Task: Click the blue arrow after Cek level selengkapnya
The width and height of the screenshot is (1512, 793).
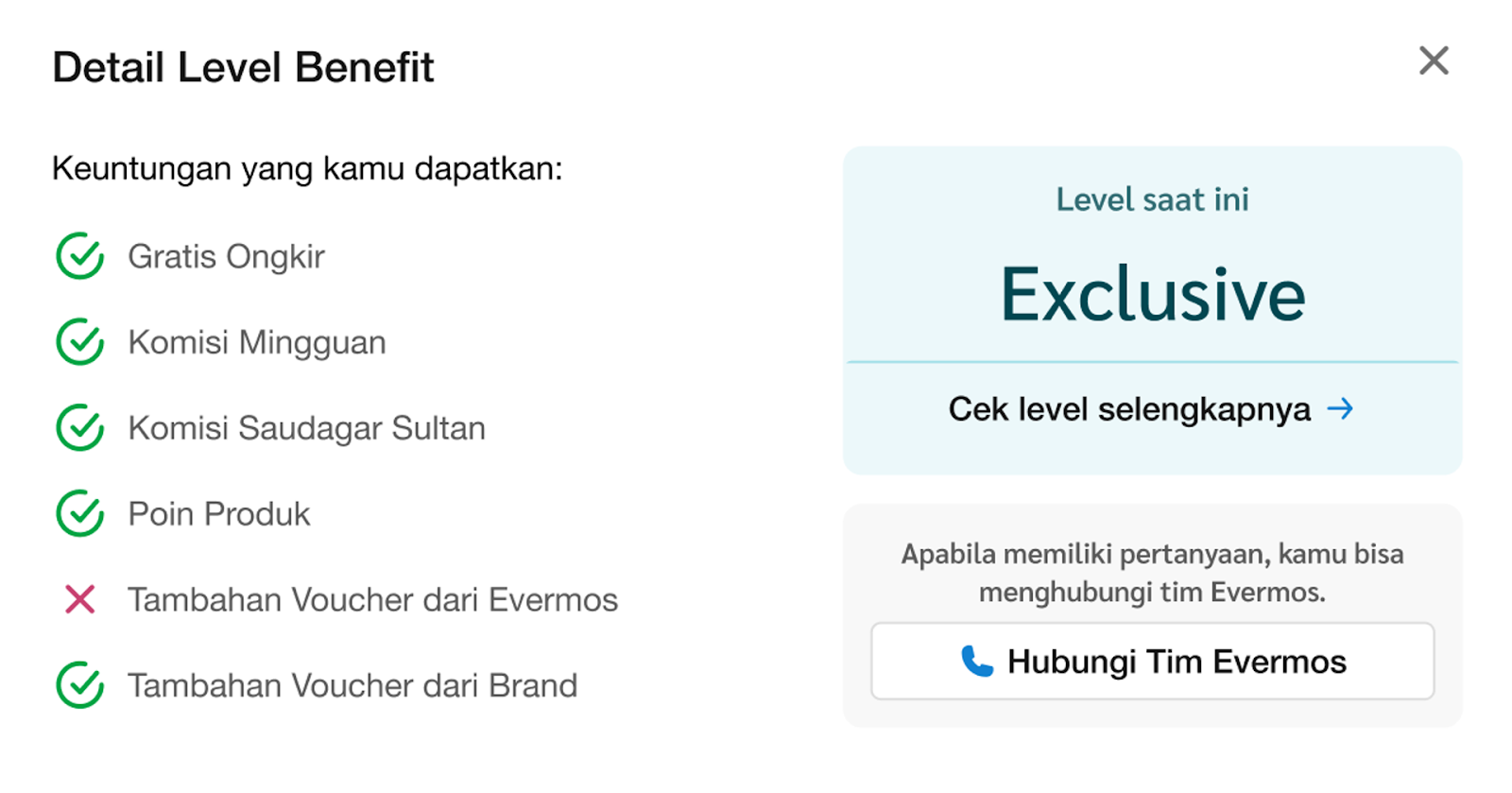Action: pyautogui.click(x=1340, y=408)
